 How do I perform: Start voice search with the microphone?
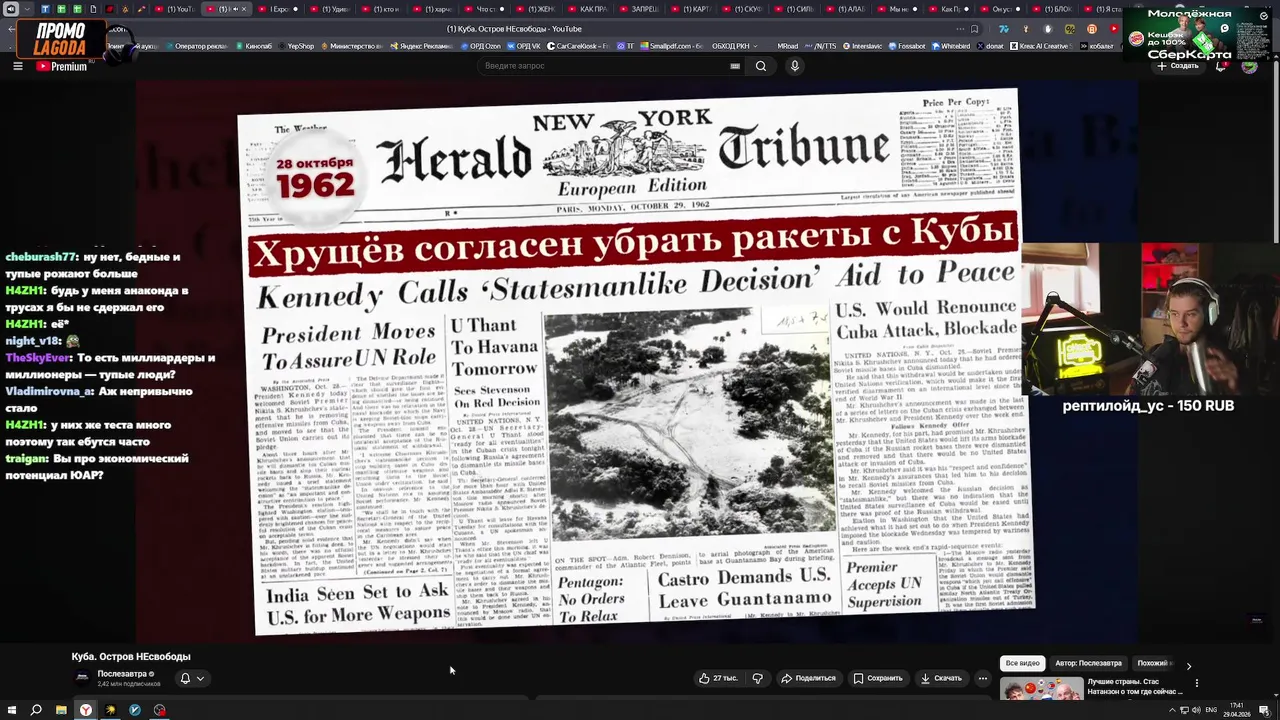(x=795, y=66)
